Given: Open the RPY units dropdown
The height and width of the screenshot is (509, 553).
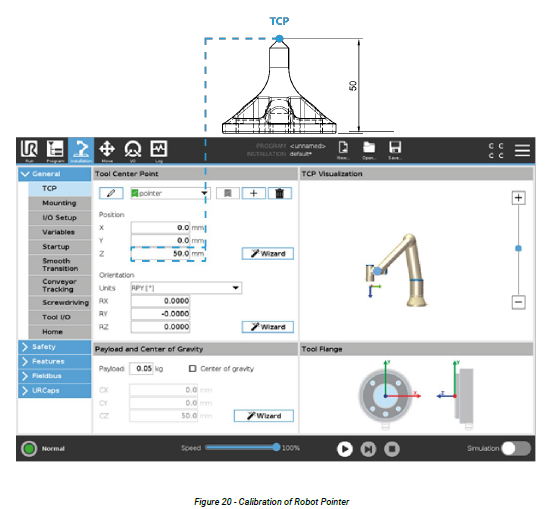Looking at the screenshot, I should (186, 288).
